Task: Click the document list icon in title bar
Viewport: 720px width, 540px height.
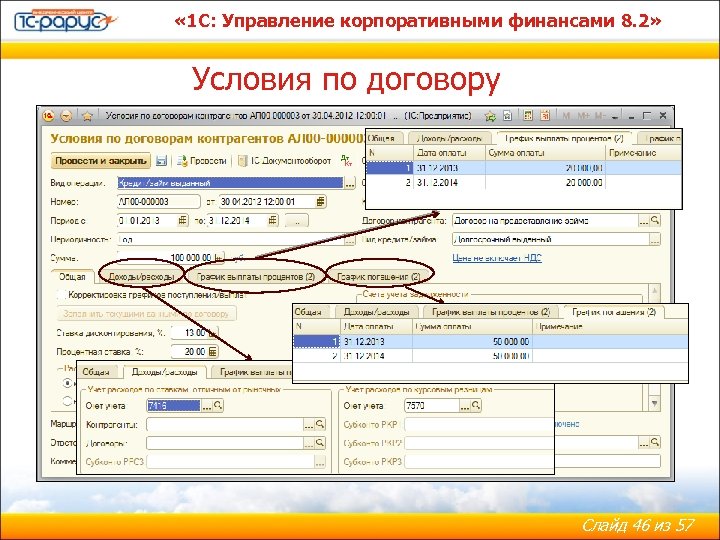Action: (507, 116)
